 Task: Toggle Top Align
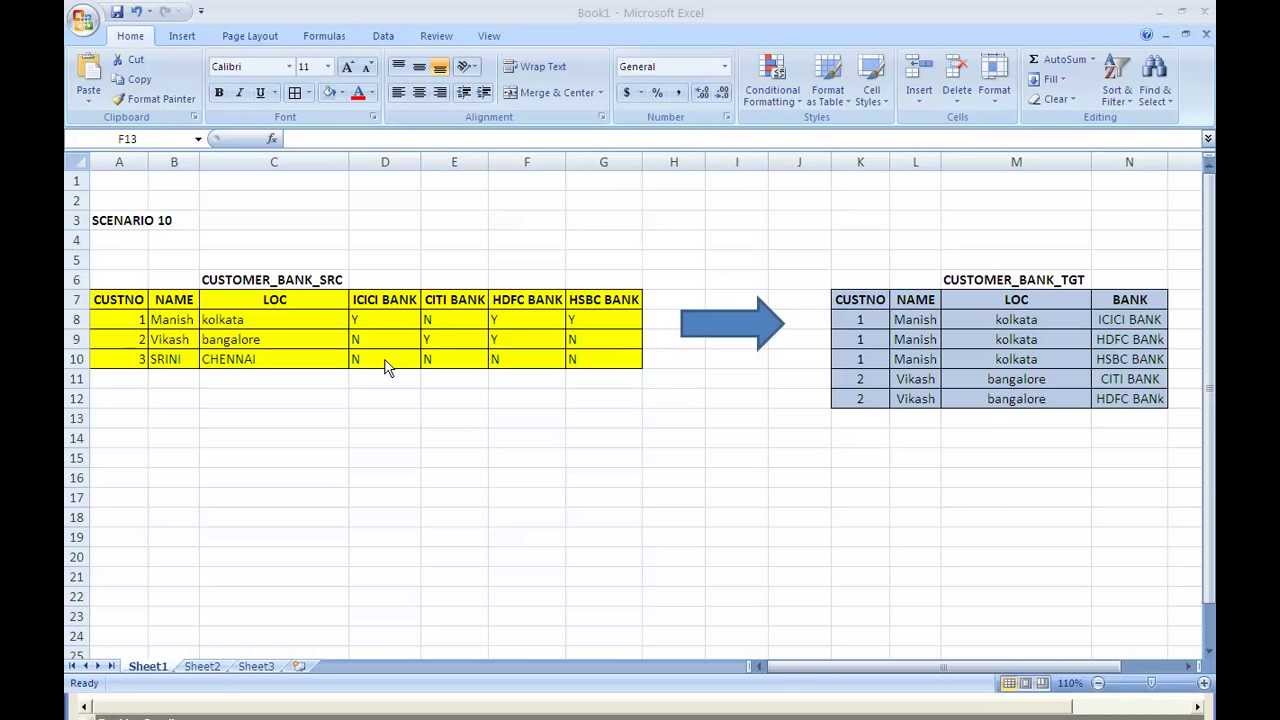pyautogui.click(x=398, y=67)
